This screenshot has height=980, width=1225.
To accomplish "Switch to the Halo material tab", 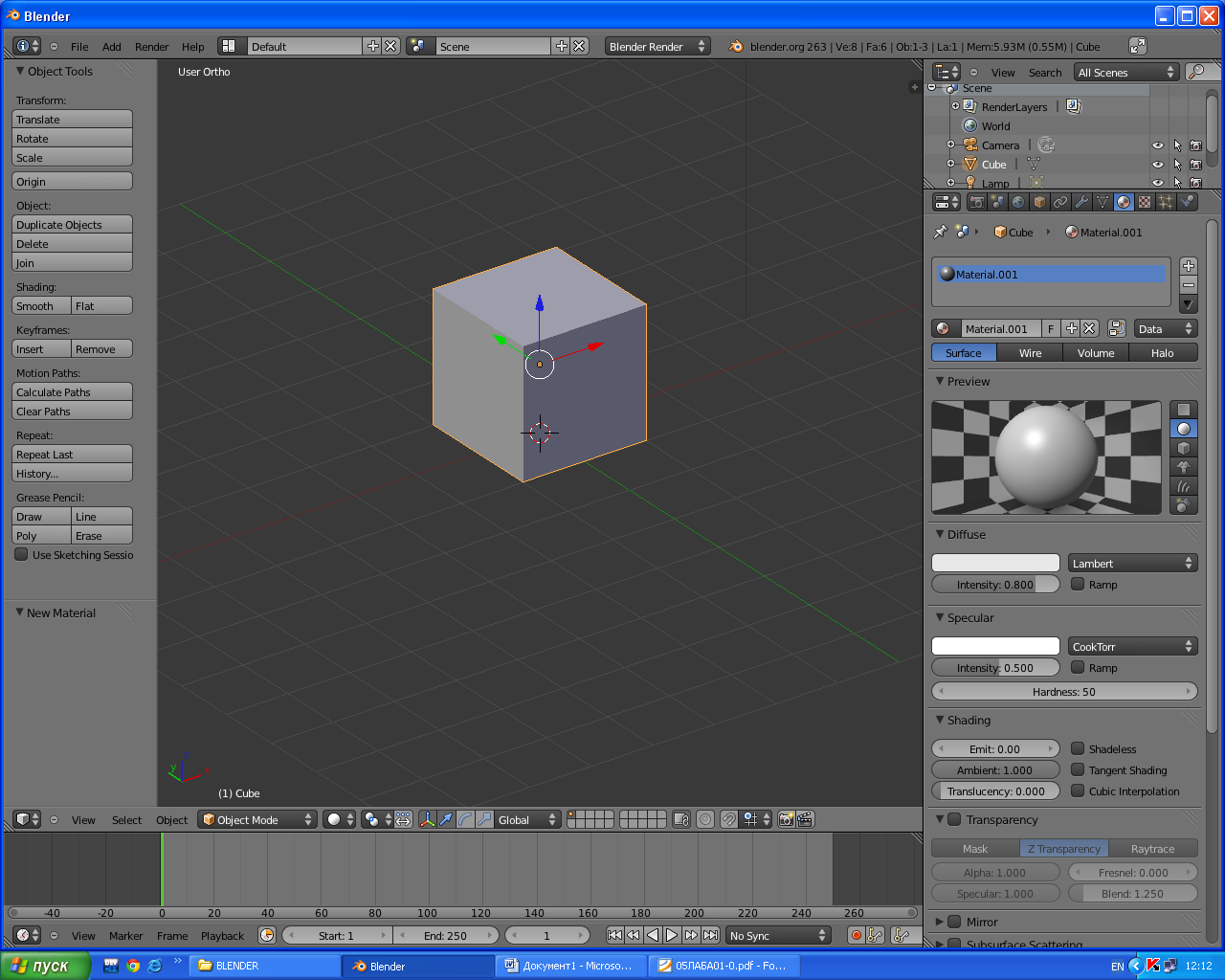I will coord(1163,352).
